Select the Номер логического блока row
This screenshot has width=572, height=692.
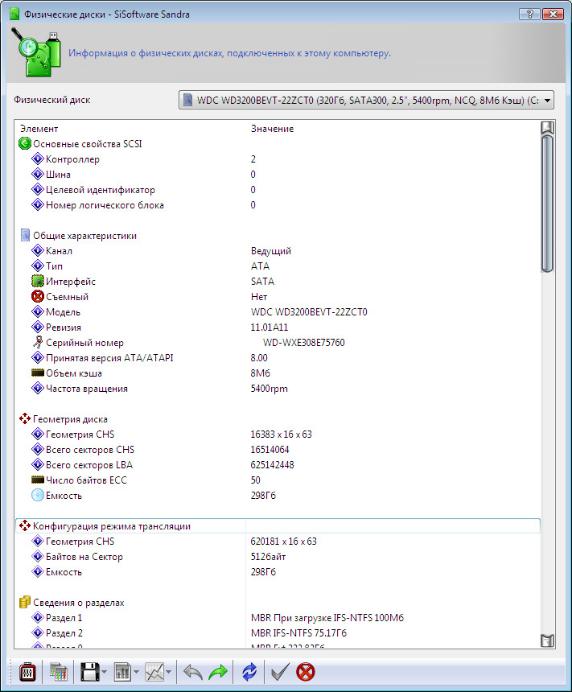point(278,205)
